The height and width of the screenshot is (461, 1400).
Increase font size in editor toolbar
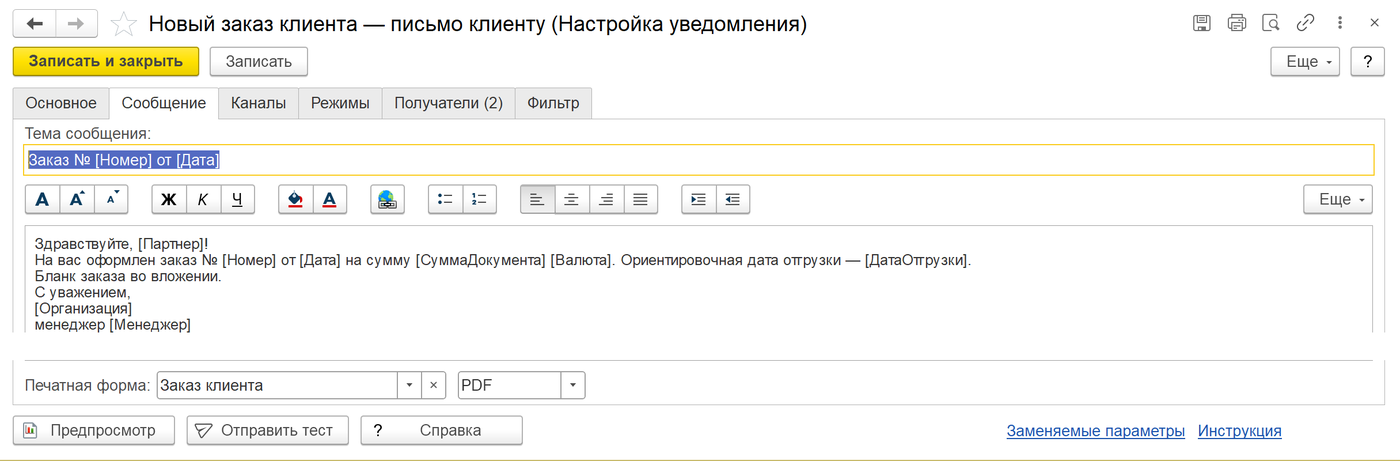77,199
